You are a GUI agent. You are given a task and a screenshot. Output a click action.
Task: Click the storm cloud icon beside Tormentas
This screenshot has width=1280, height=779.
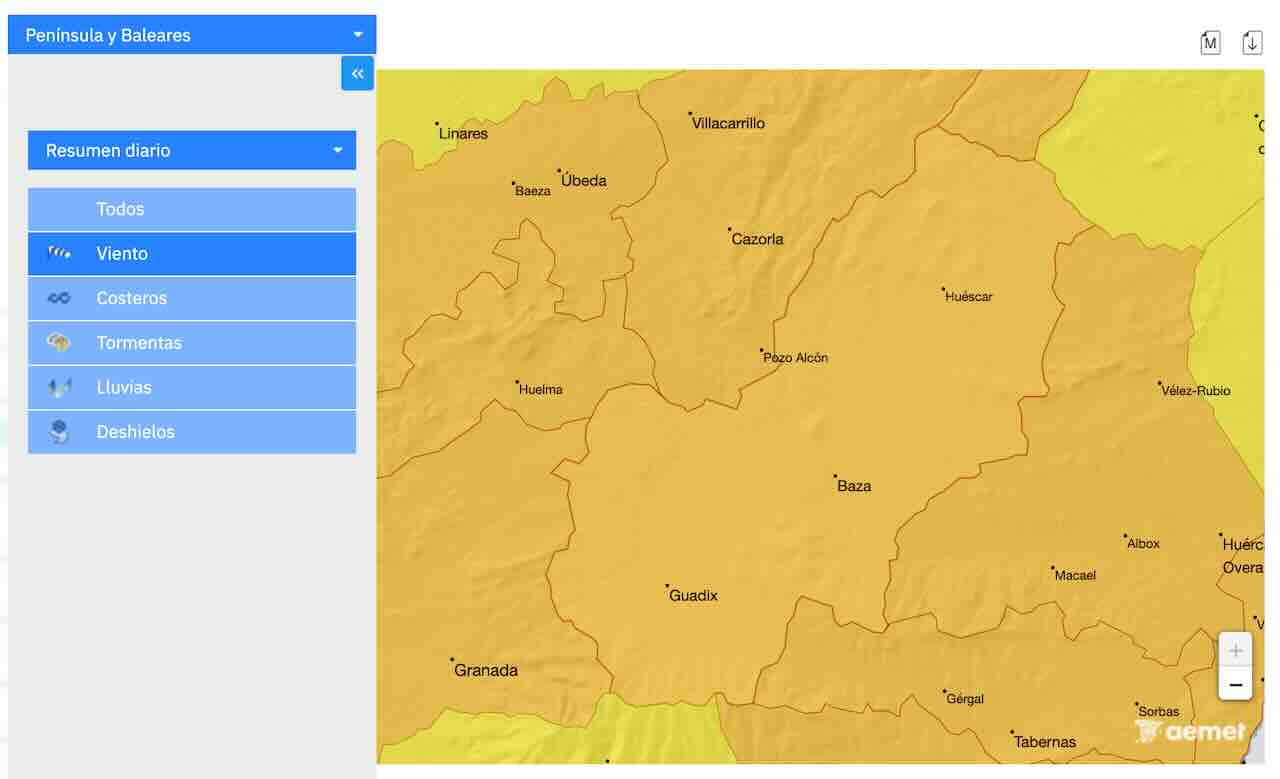point(59,343)
